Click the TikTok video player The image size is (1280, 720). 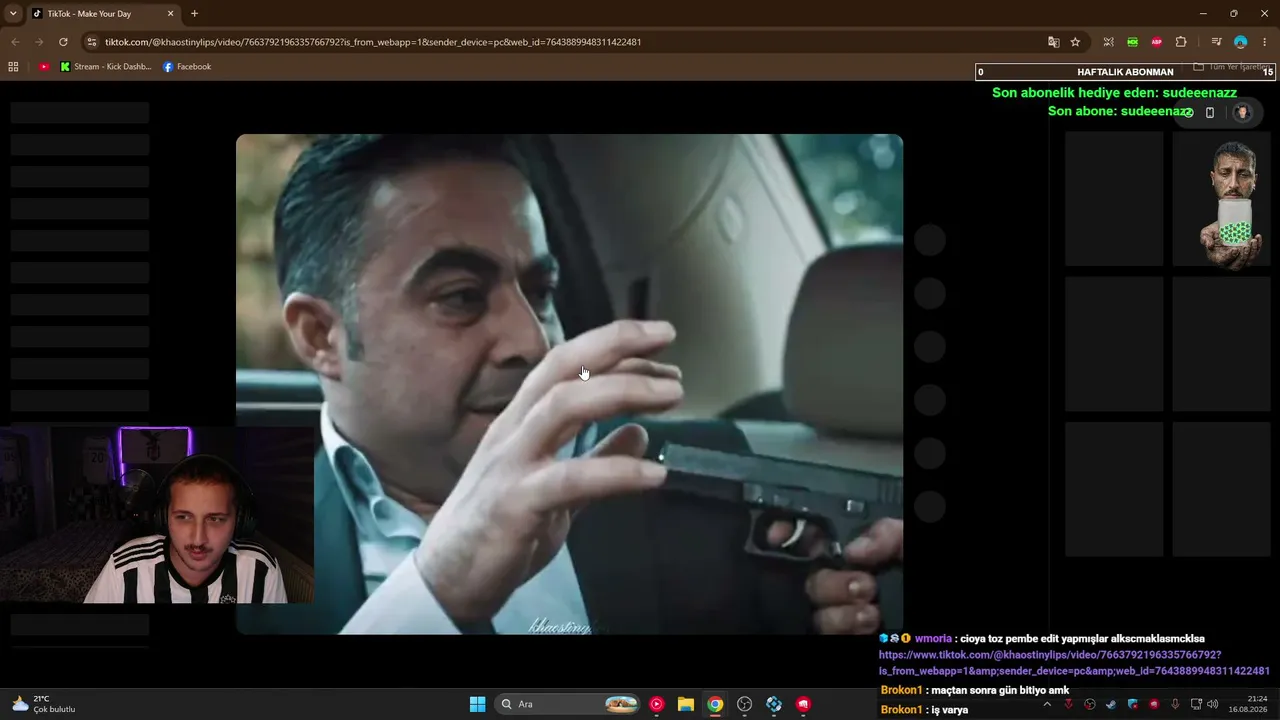coord(569,384)
